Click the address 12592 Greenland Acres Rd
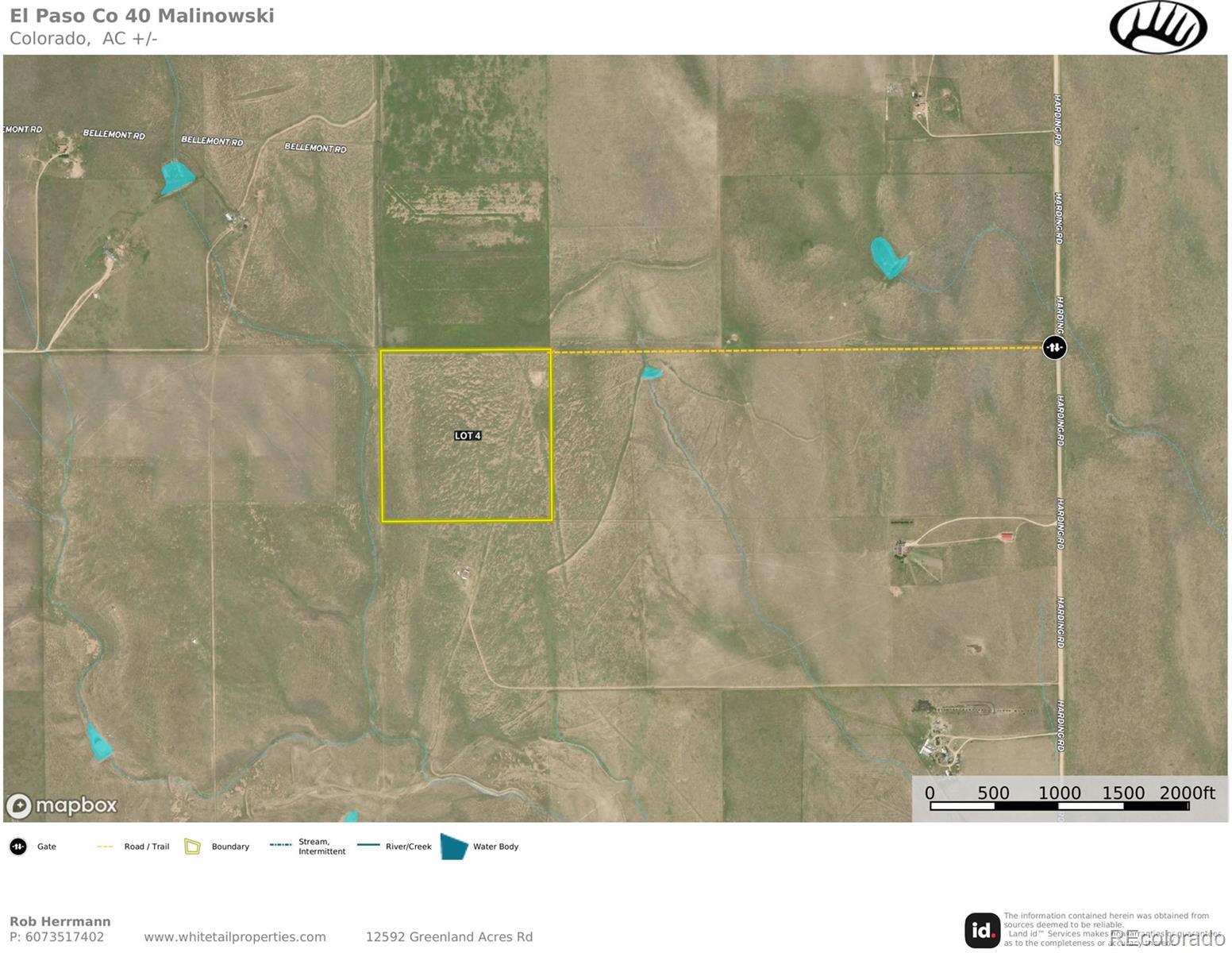The width and height of the screenshot is (1232, 953). 449,937
